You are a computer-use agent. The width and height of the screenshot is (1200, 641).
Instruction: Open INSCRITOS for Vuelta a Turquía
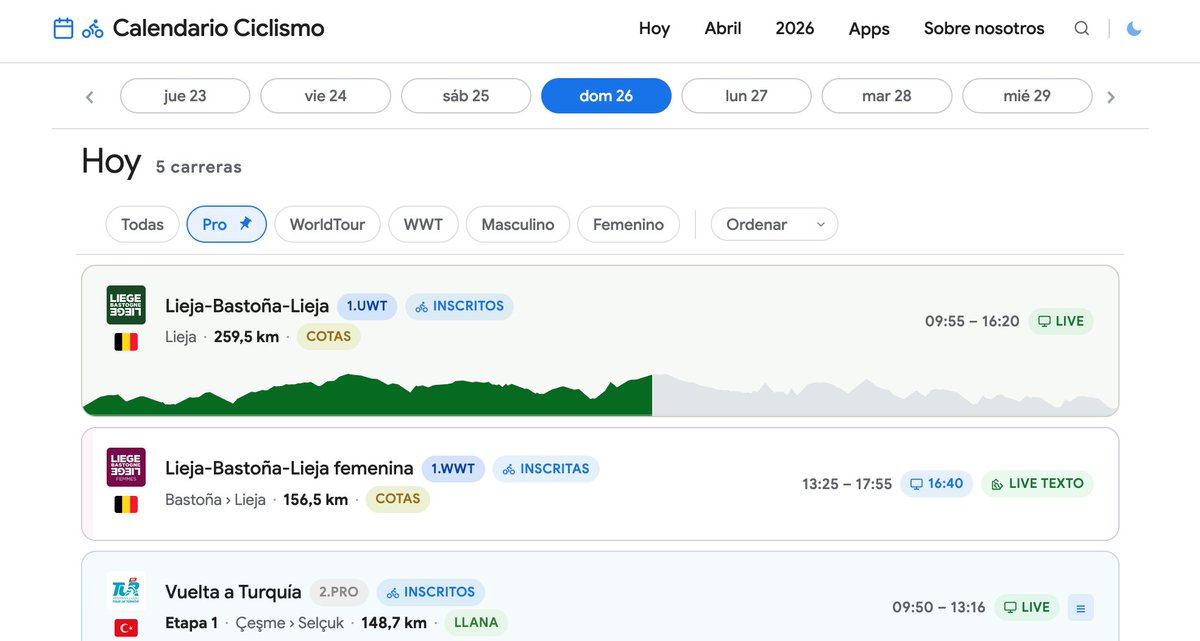[x=431, y=592]
